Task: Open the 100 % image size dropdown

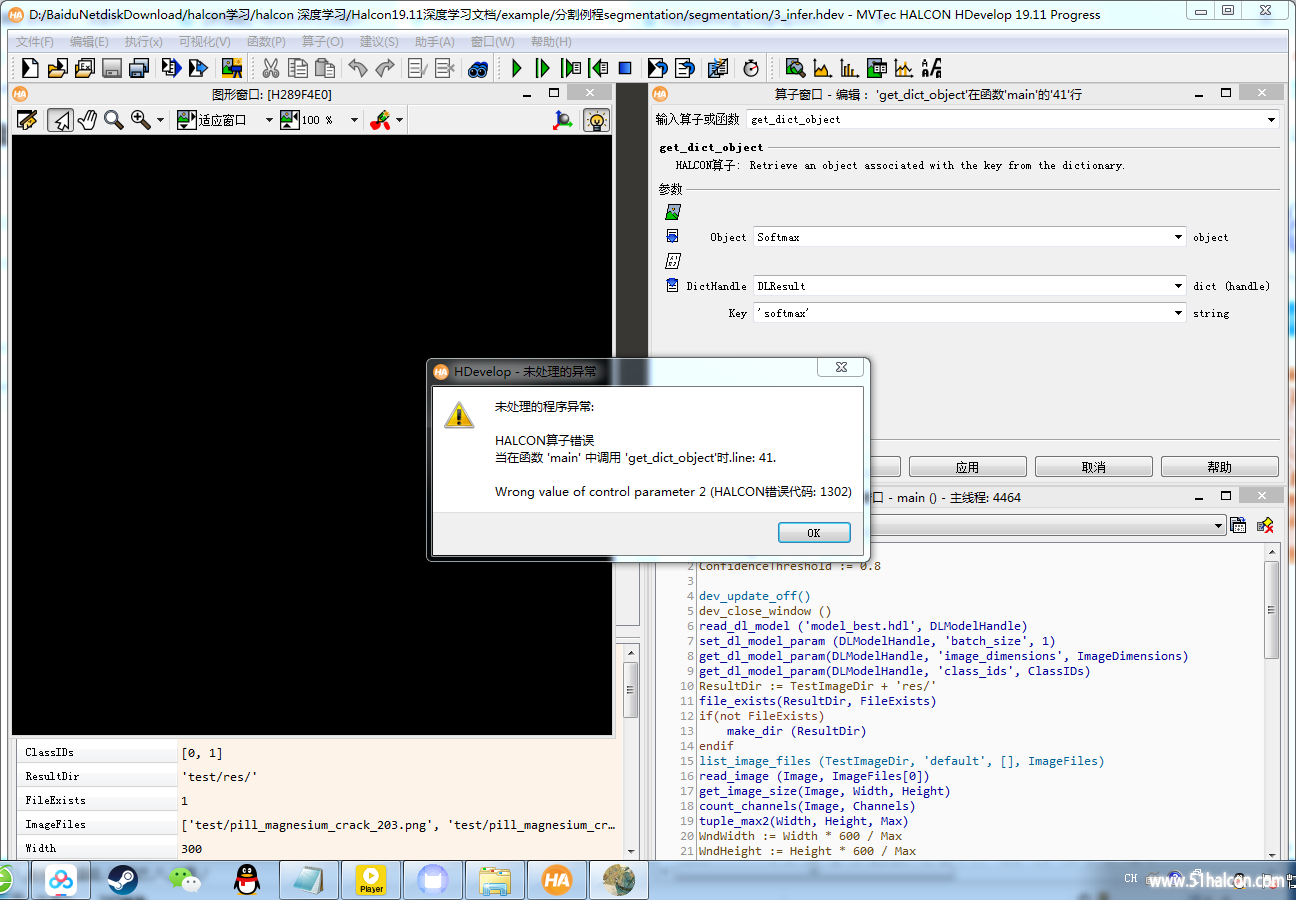Action: 354,120
